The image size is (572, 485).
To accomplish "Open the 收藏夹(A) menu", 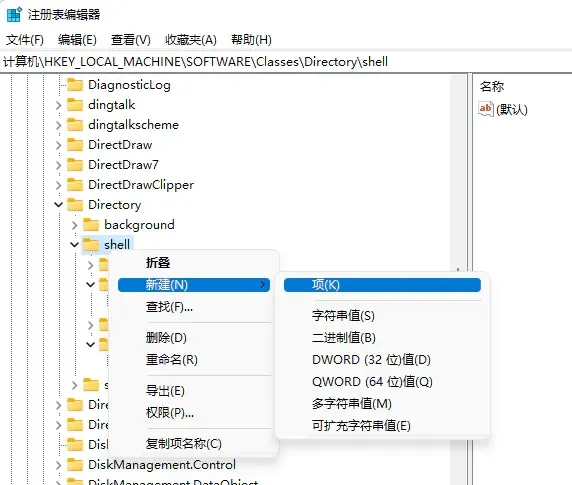I will coord(191,40).
